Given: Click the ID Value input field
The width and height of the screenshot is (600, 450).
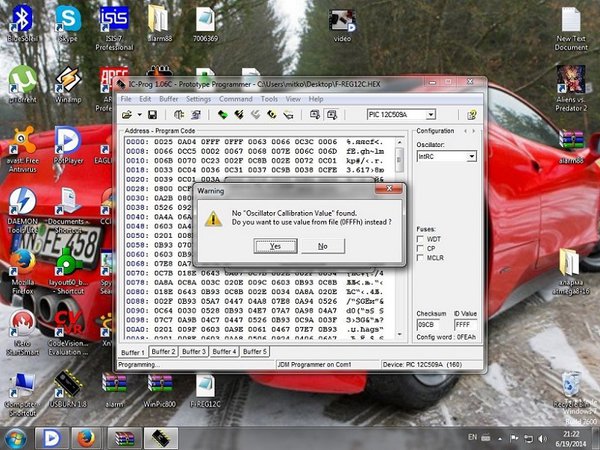Looking at the screenshot, I should click(465, 324).
